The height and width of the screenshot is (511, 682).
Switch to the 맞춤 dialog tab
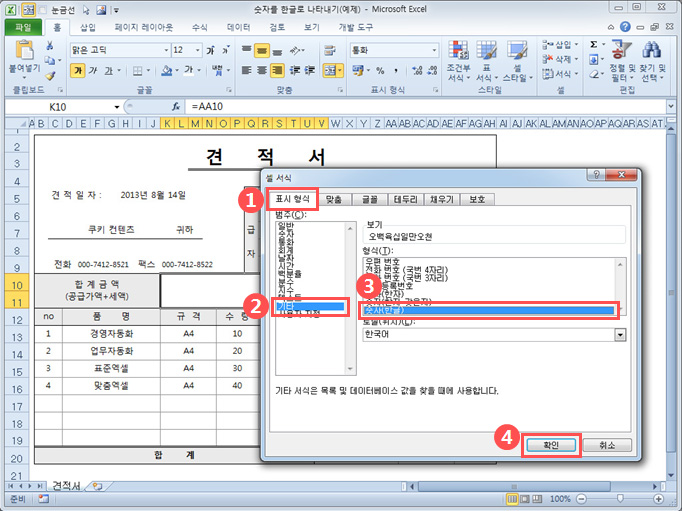point(334,199)
